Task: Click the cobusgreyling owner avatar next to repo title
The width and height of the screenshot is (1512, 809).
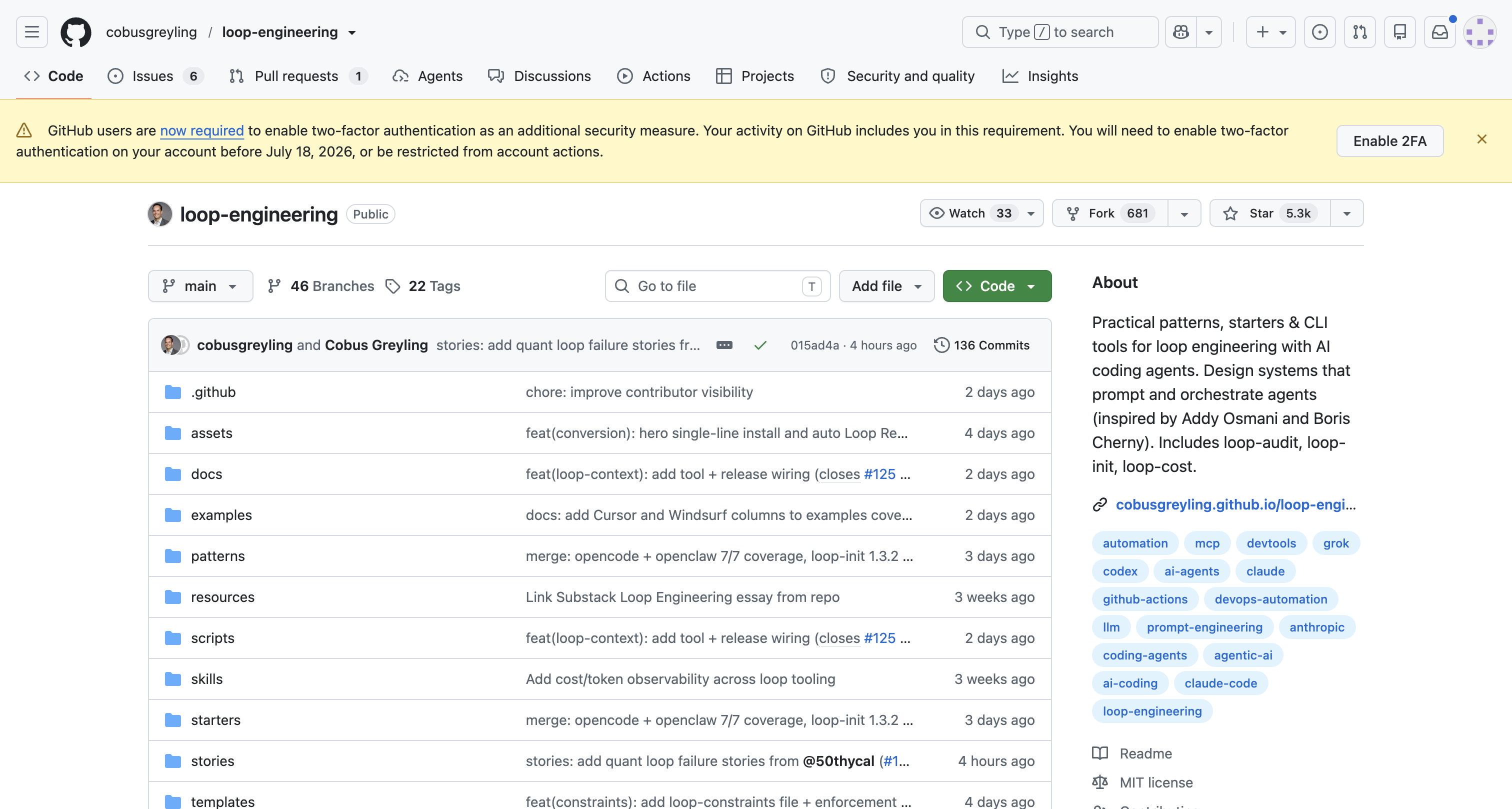Action: pyautogui.click(x=159, y=213)
